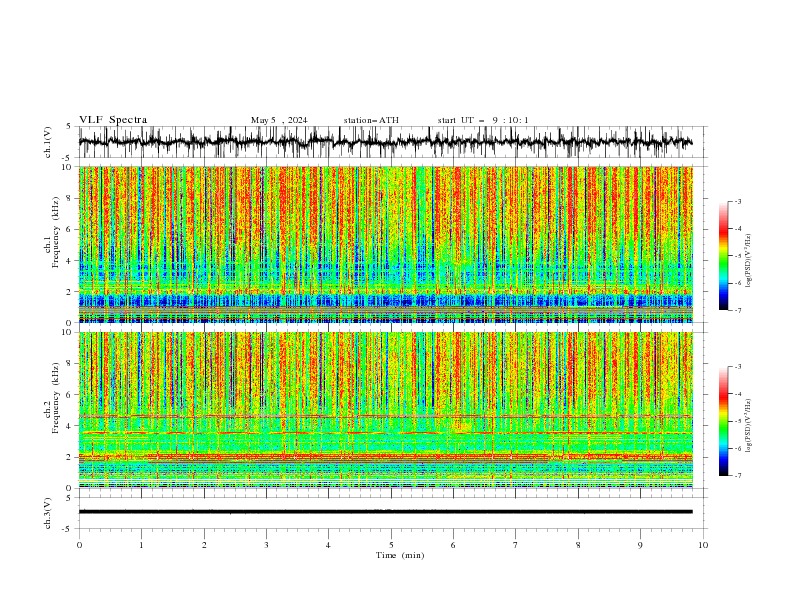Click the time axis tick label "3"

coord(266,545)
